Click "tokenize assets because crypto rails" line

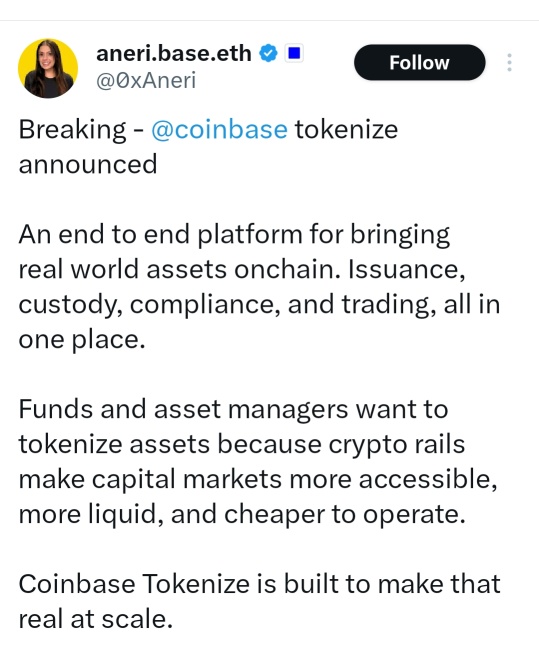[242, 445]
